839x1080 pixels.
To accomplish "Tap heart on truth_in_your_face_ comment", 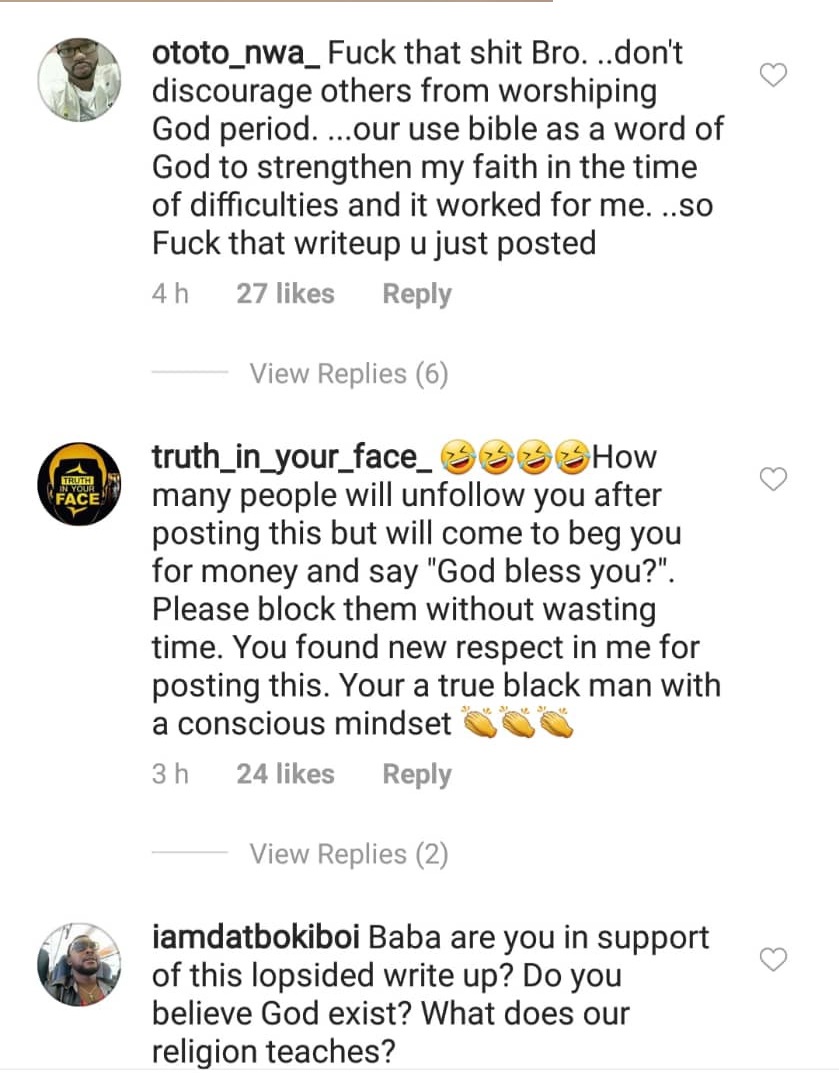I will click(774, 480).
